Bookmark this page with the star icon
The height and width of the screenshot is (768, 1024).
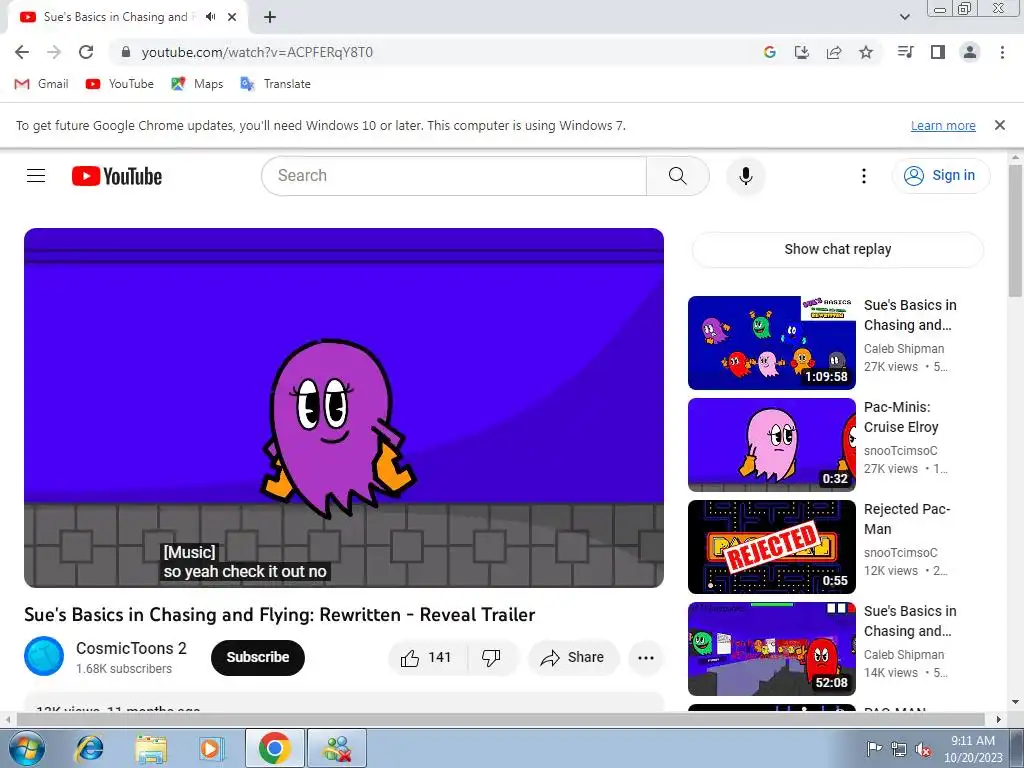tap(866, 52)
